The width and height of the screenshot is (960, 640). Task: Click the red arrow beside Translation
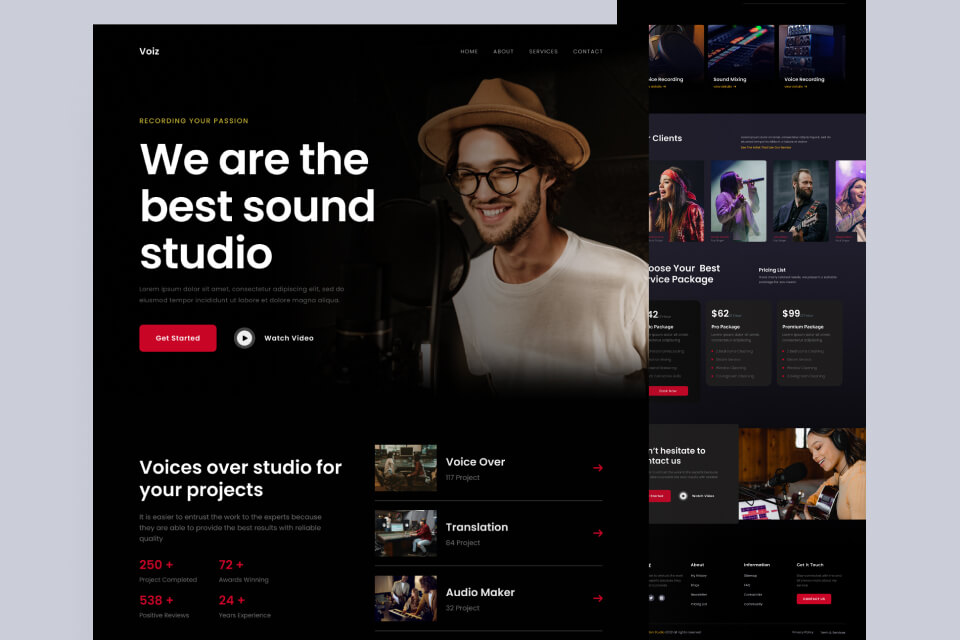tap(597, 533)
